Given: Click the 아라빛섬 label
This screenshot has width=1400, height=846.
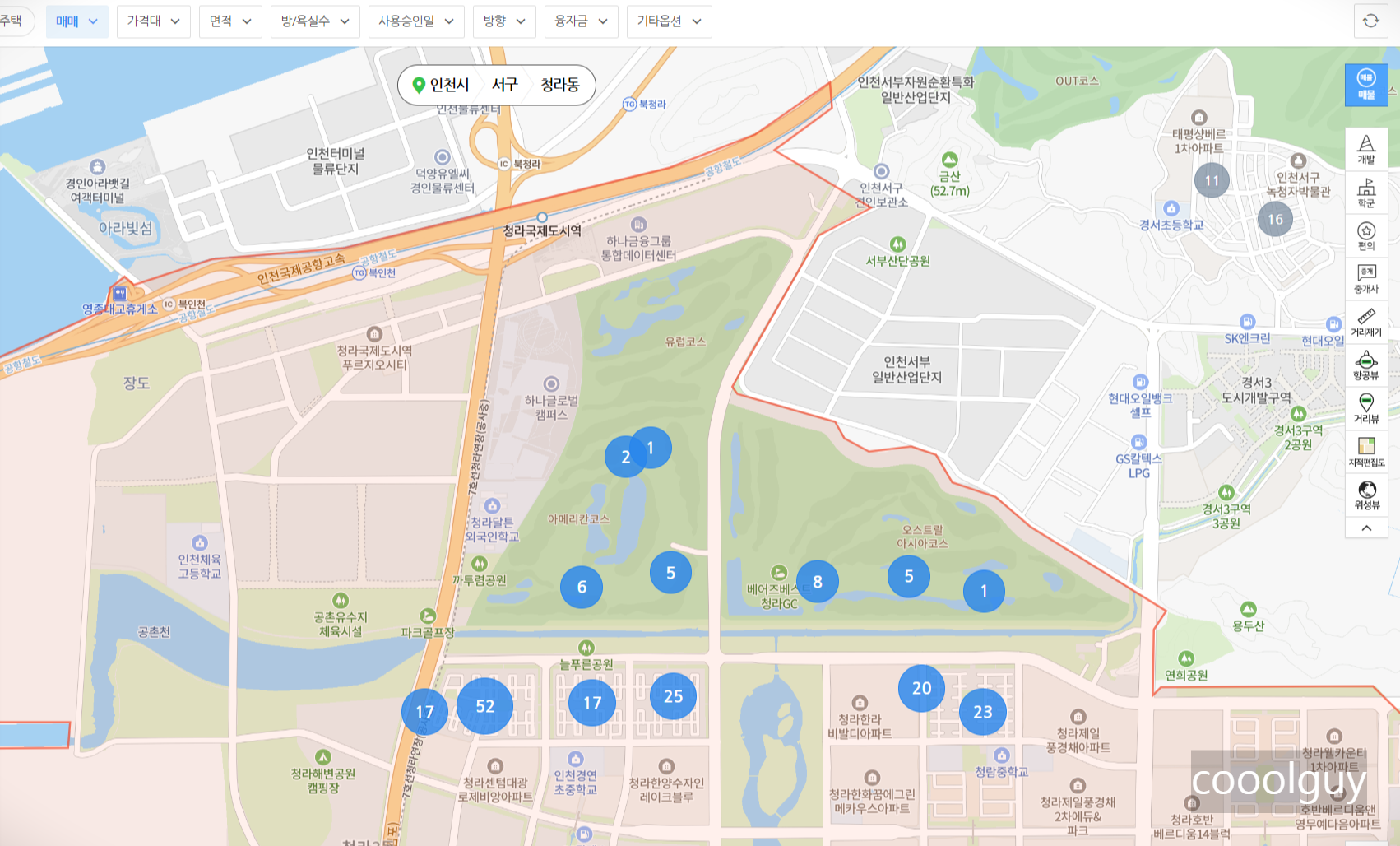Looking at the screenshot, I should 126,229.
